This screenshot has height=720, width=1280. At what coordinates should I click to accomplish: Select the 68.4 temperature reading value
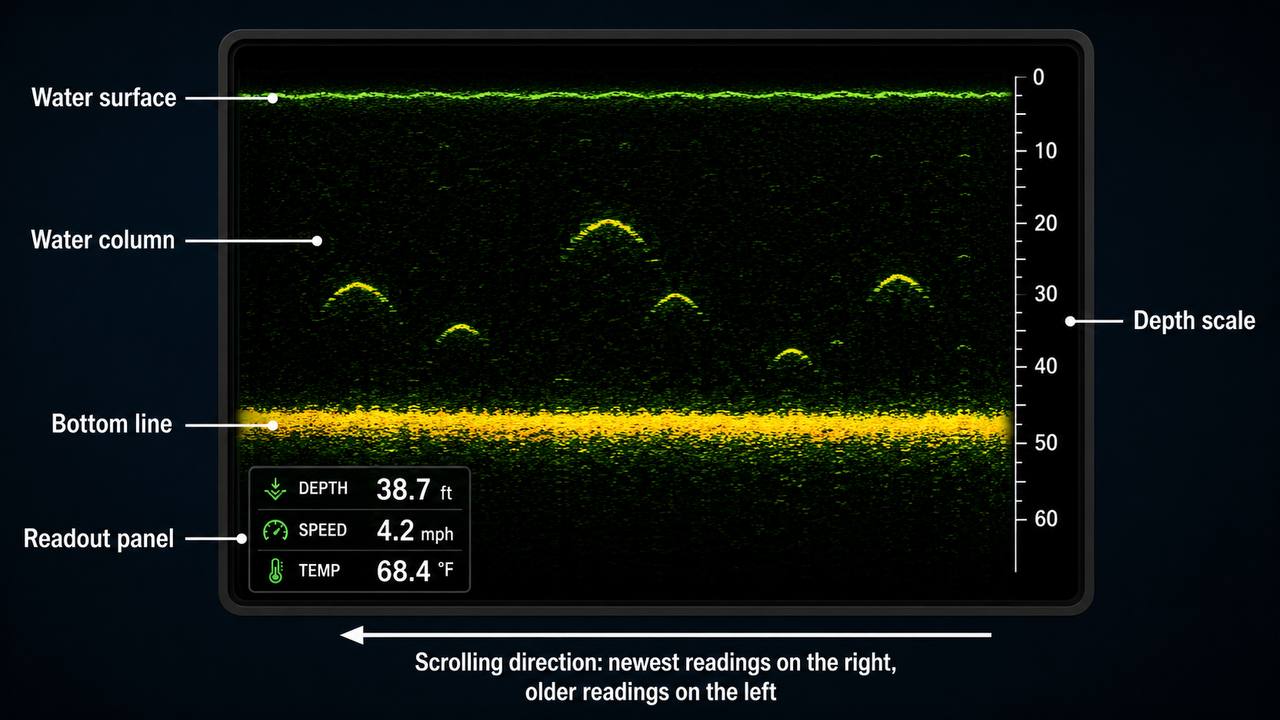tap(403, 571)
